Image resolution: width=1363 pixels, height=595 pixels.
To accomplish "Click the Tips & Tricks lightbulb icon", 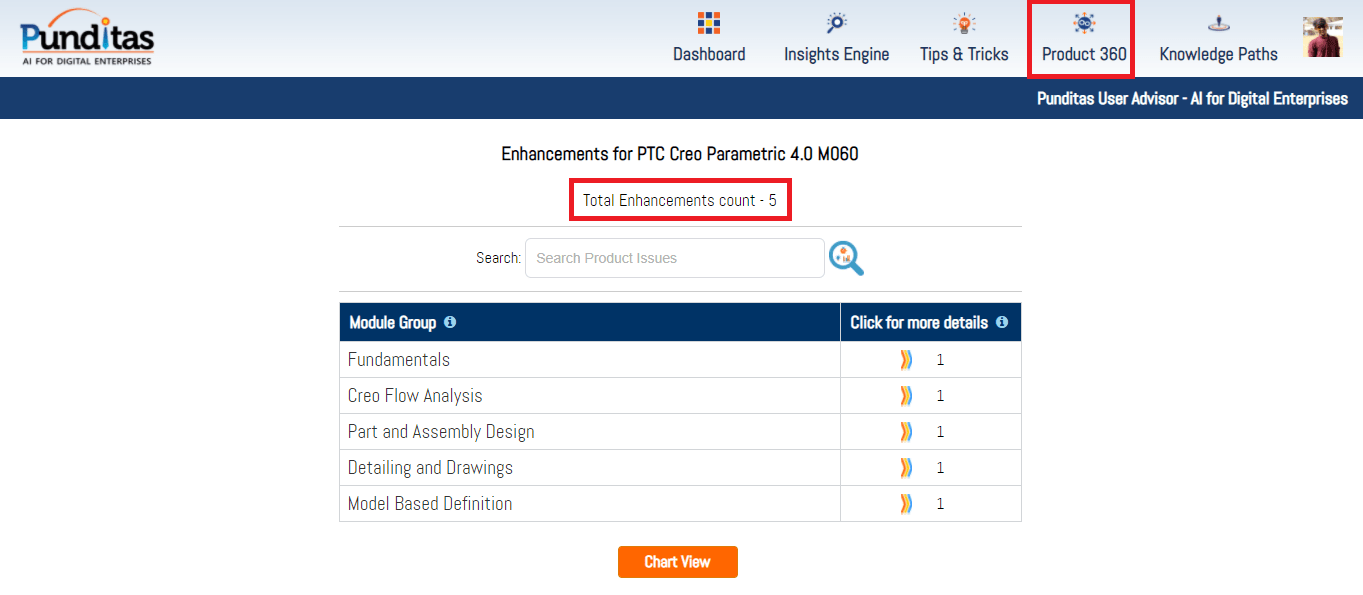I will pyautogui.click(x=964, y=23).
